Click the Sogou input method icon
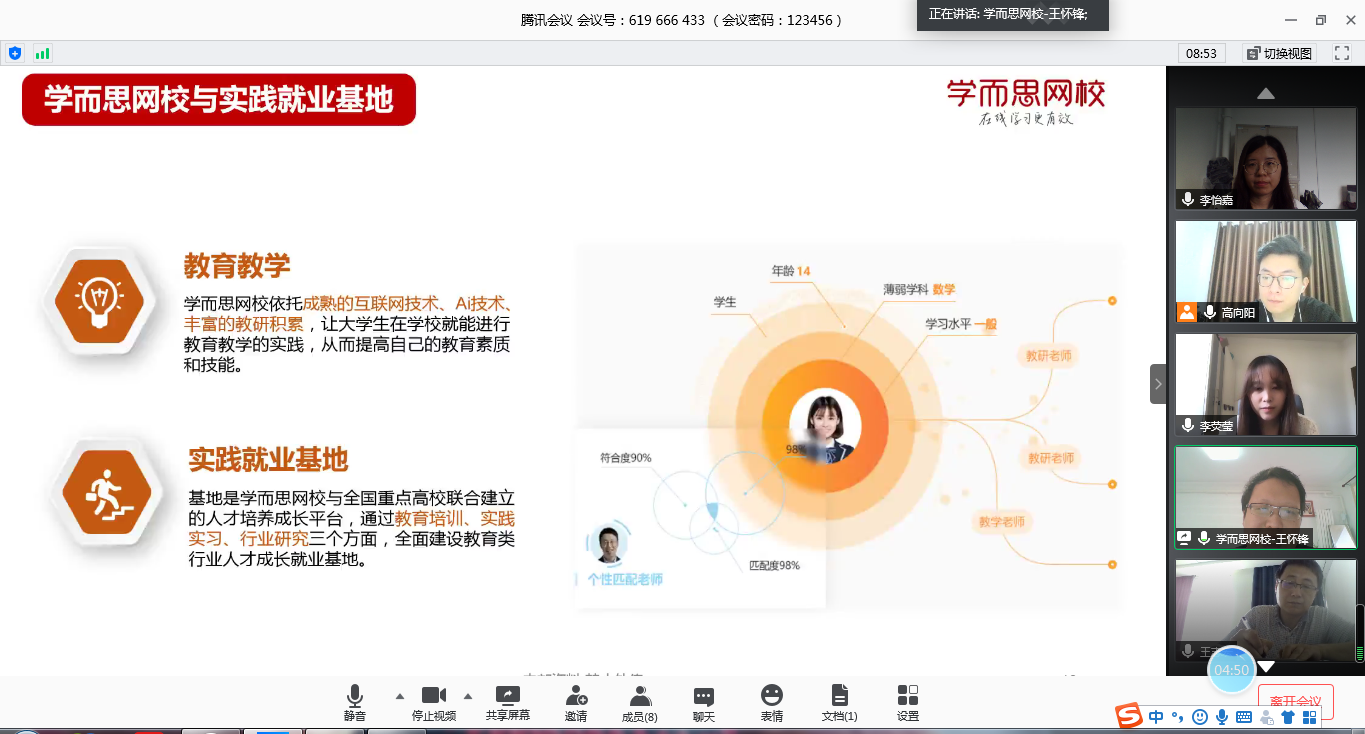1365x734 pixels. tap(1129, 716)
